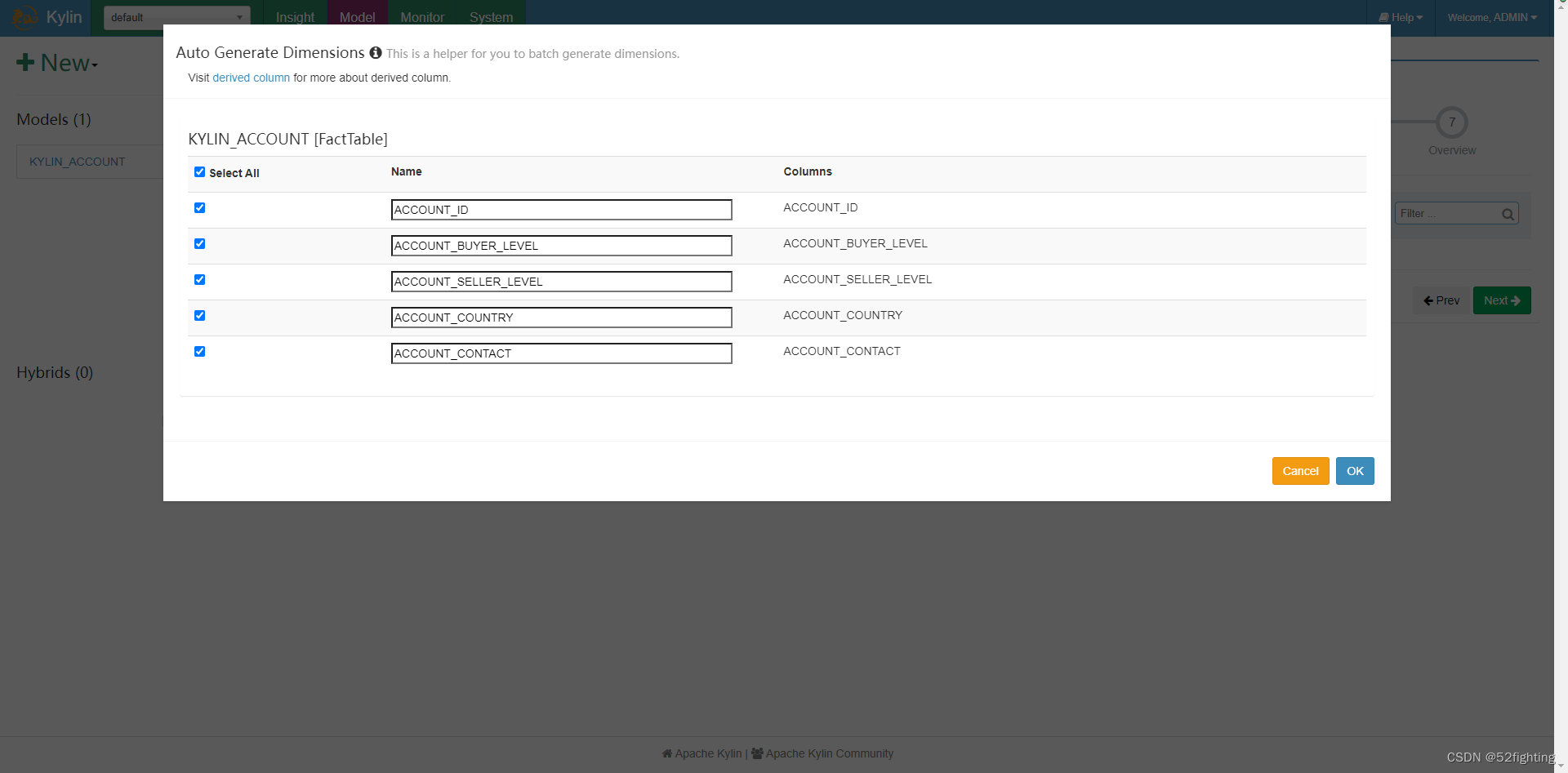Click the ACCOUNT_SELLER_LEVEL column text
This screenshot has width=1568, height=773.
(857, 279)
